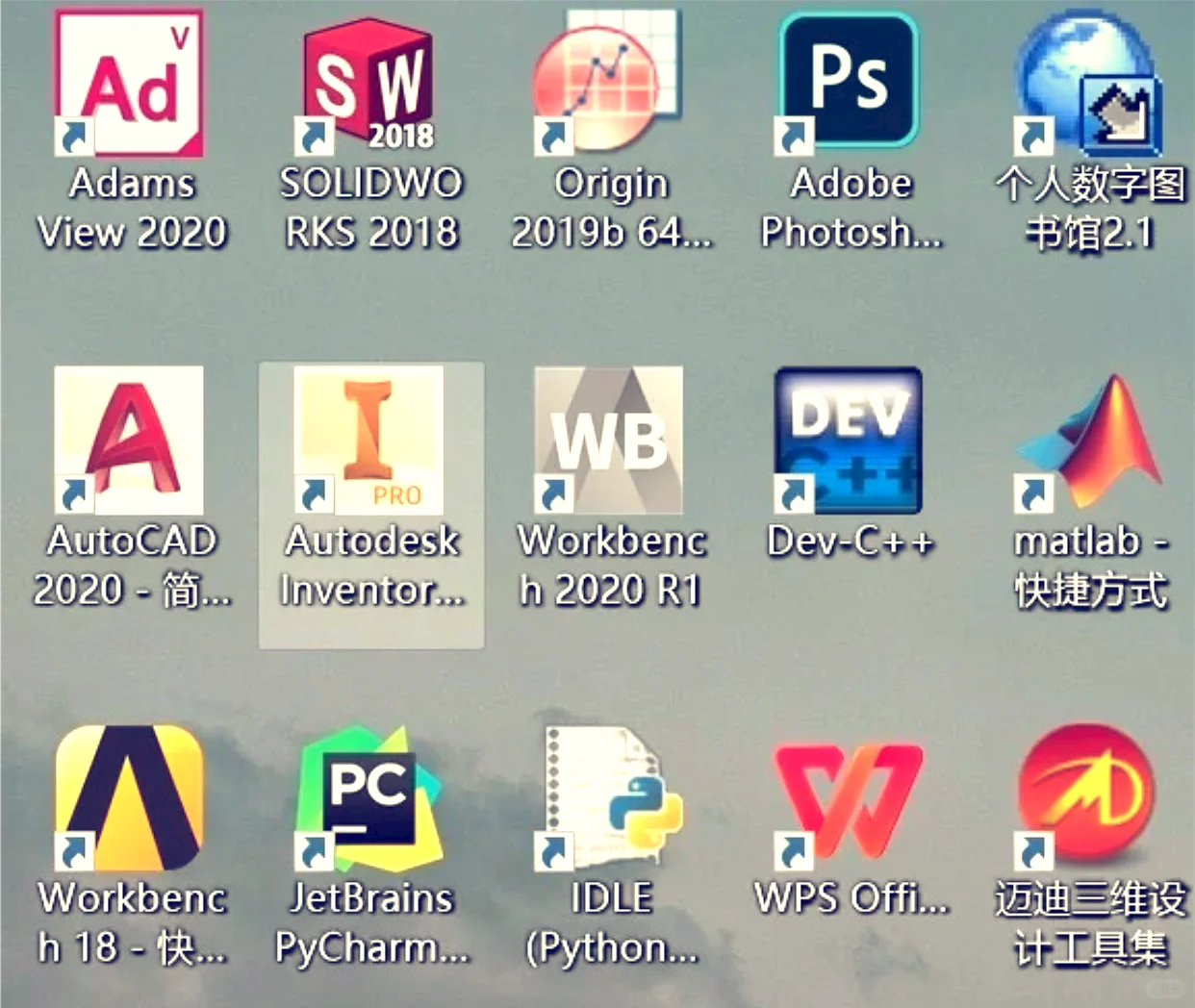The image size is (1195, 1008).
Task: Select the "Workbench 18 - 快..." label
Action: pyautogui.click(x=132, y=923)
